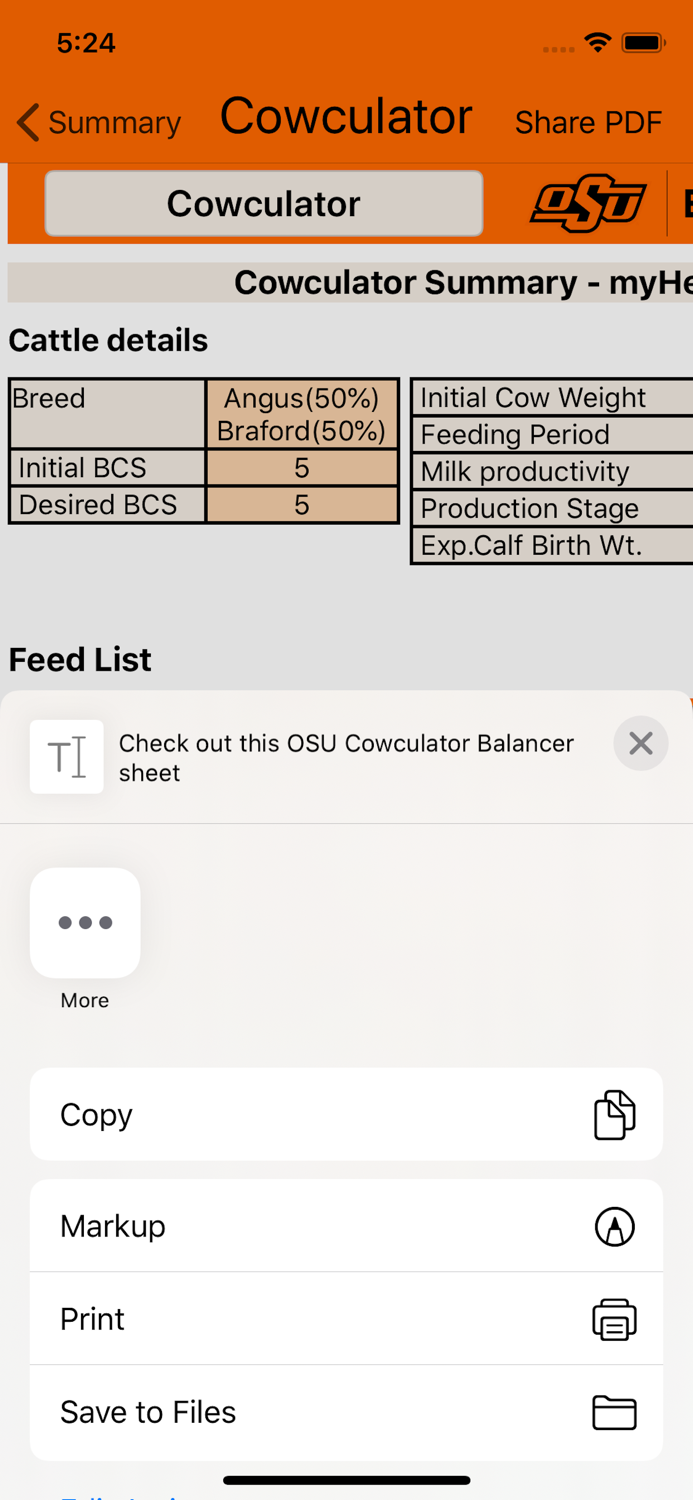The image size is (693, 1500).
Task: Click the Copy documents icon
Action: coord(614,1114)
